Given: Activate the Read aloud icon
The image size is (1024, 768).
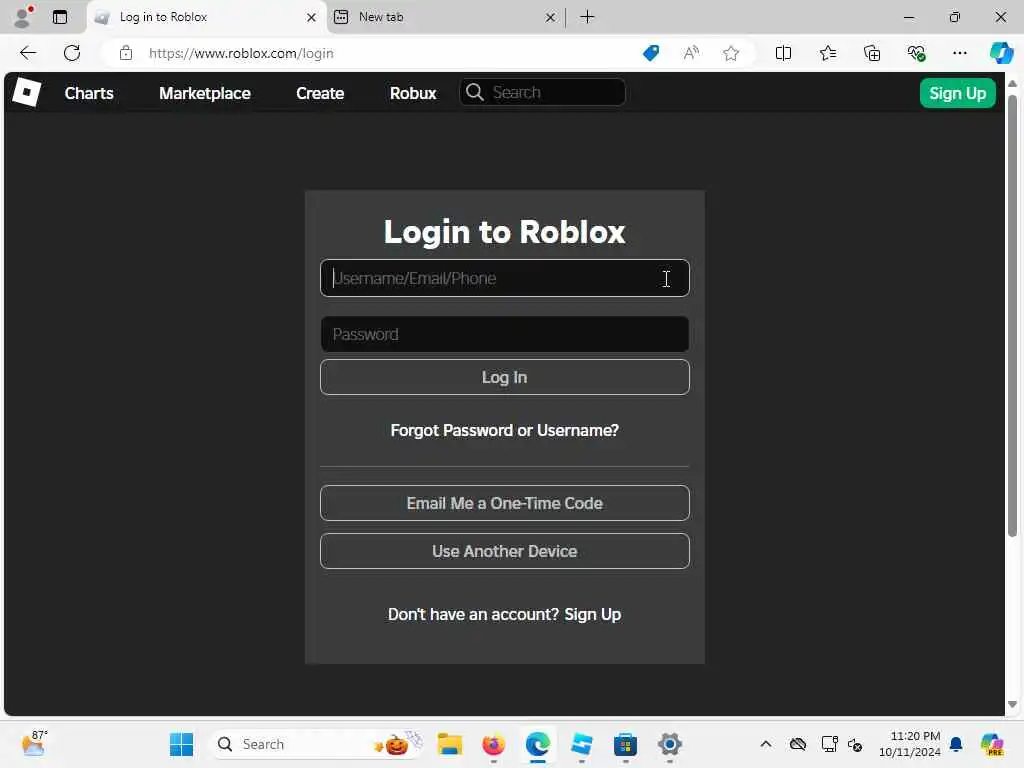Looking at the screenshot, I should click(691, 53).
